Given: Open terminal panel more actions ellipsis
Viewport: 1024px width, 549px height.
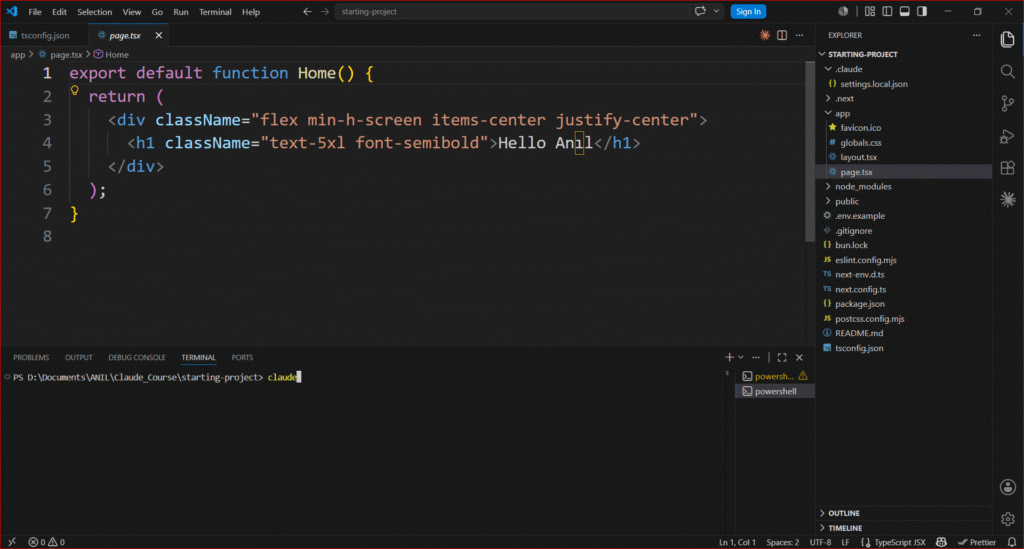Looking at the screenshot, I should coord(756,357).
